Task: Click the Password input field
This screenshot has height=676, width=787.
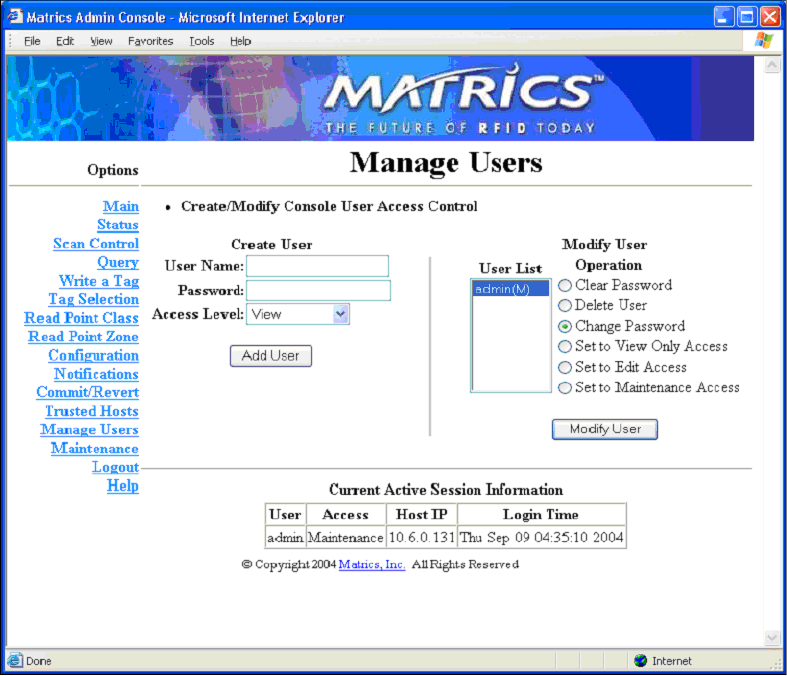Action: click(x=318, y=291)
